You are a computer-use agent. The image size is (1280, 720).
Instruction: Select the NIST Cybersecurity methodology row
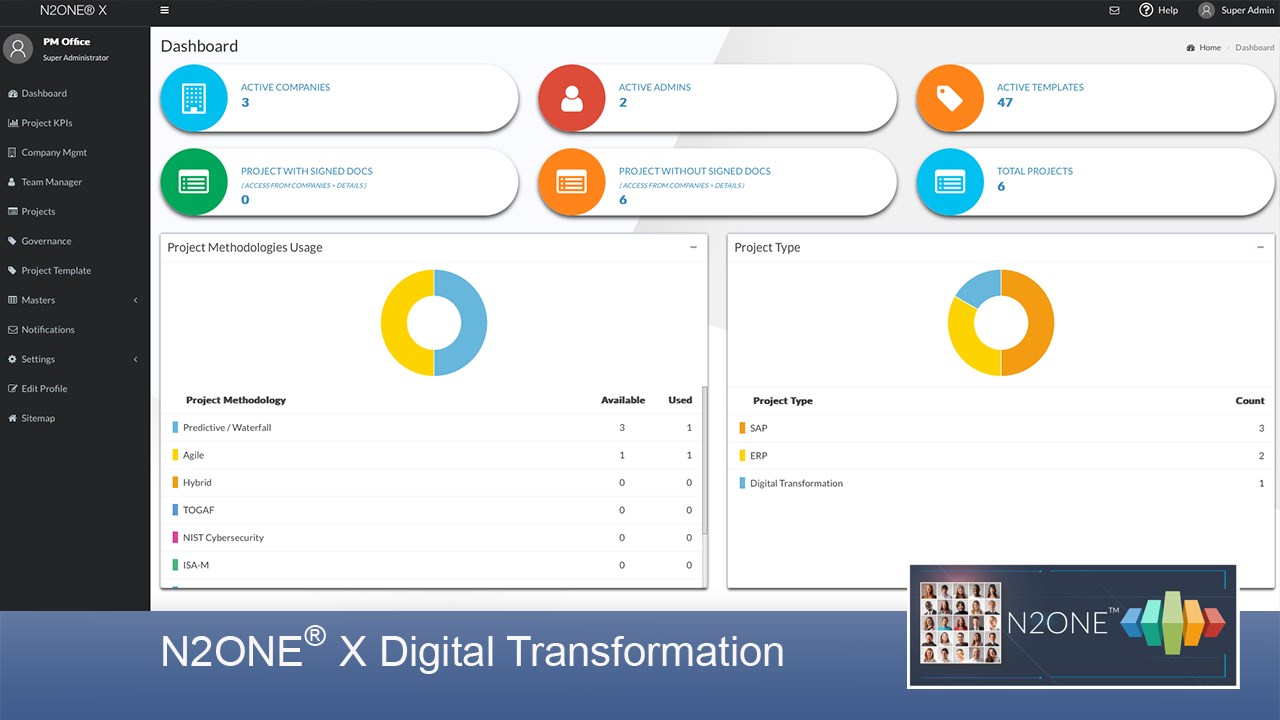click(432, 538)
